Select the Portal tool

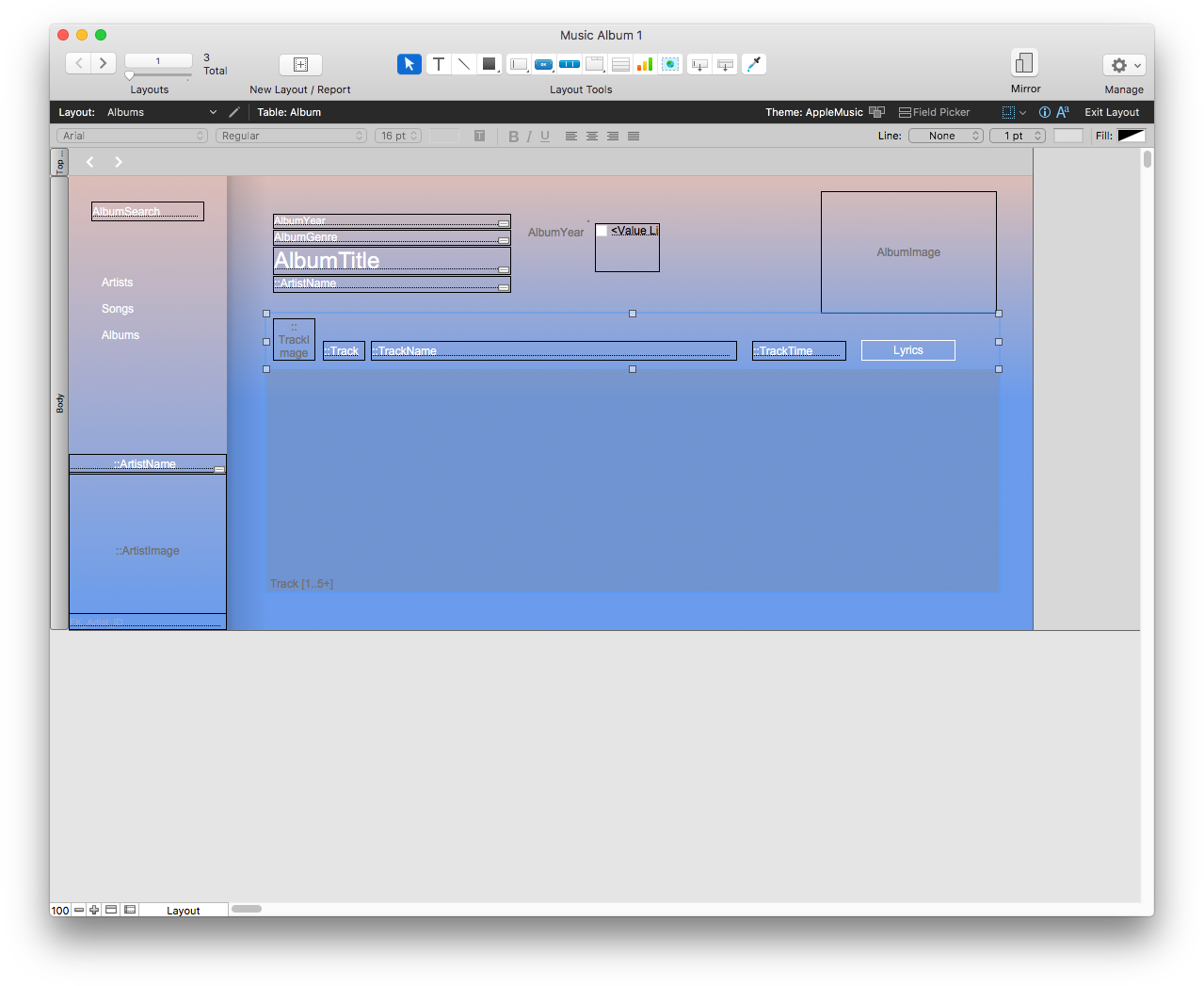coord(620,64)
